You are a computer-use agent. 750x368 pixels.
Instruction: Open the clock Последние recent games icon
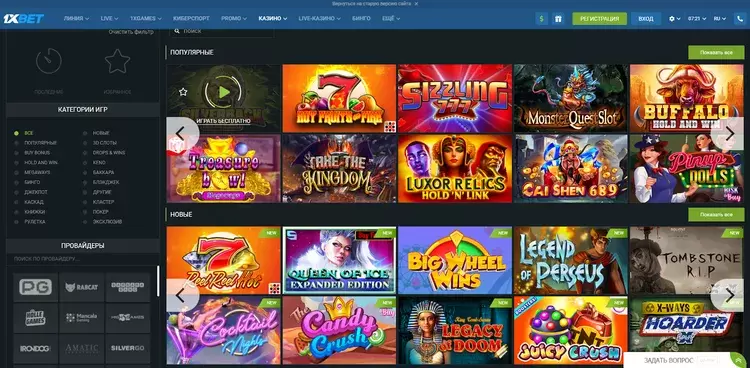pos(49,61)
